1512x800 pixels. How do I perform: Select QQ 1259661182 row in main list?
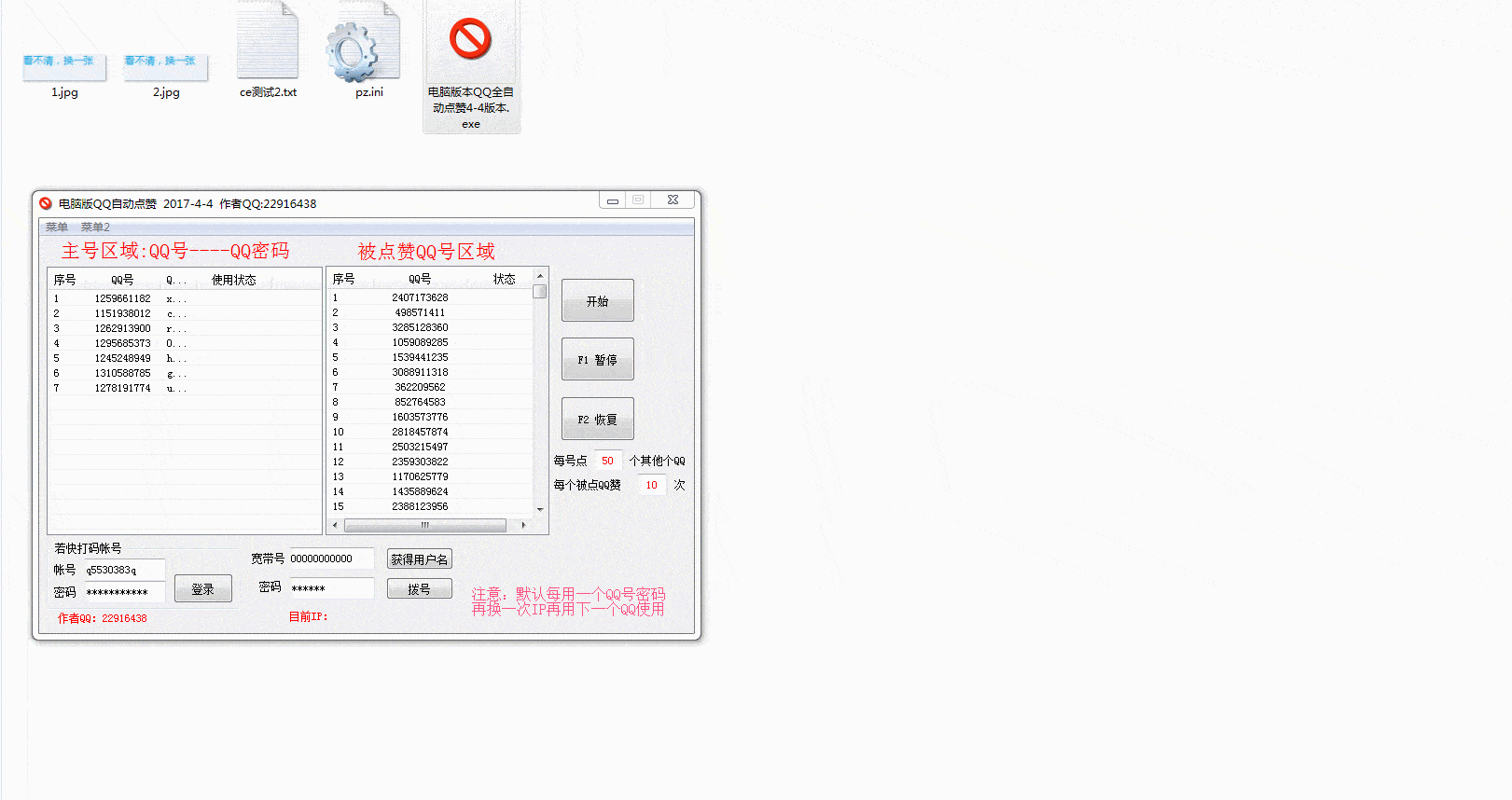pos(122,298)
